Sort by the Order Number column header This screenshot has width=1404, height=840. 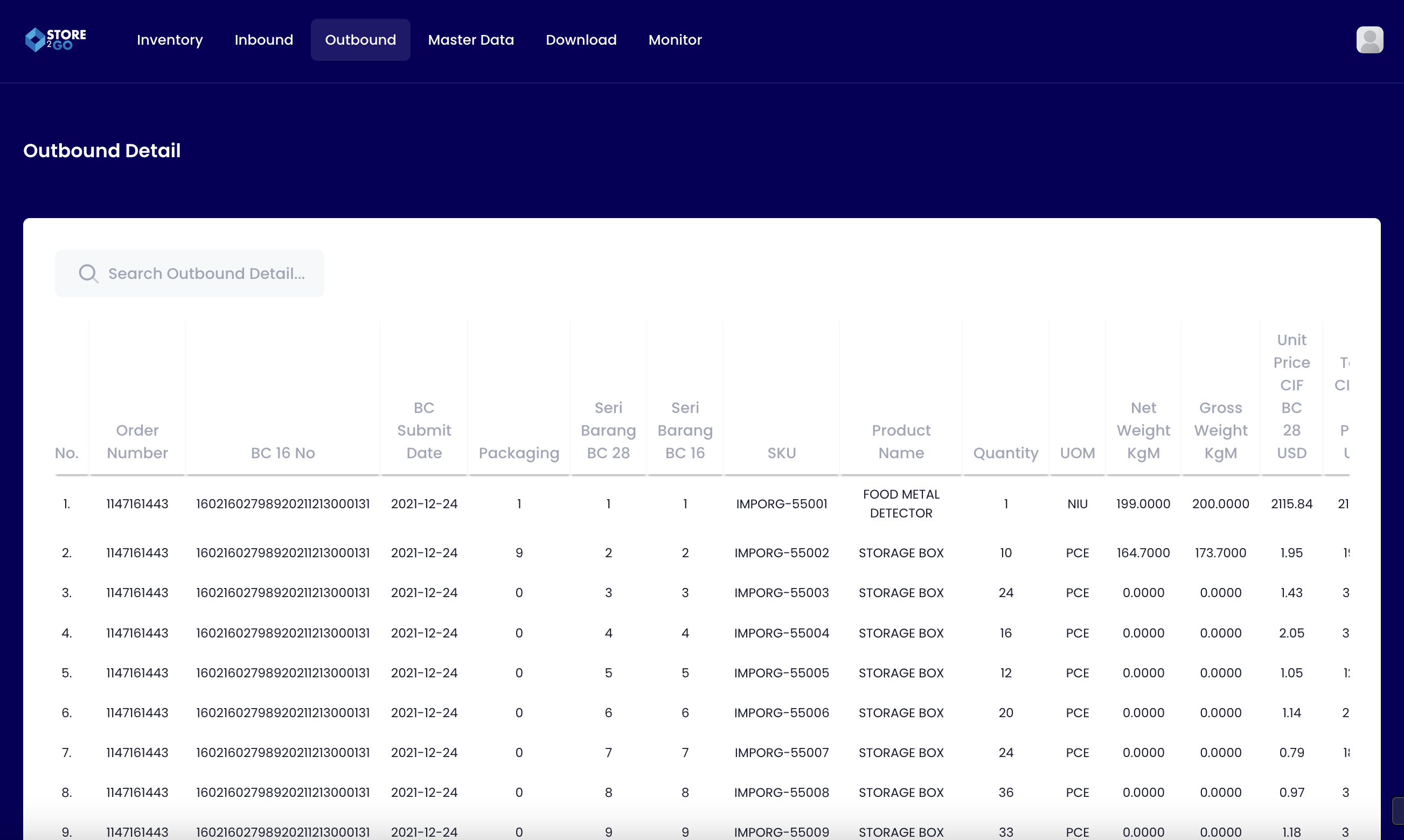(x=137, y=442)
